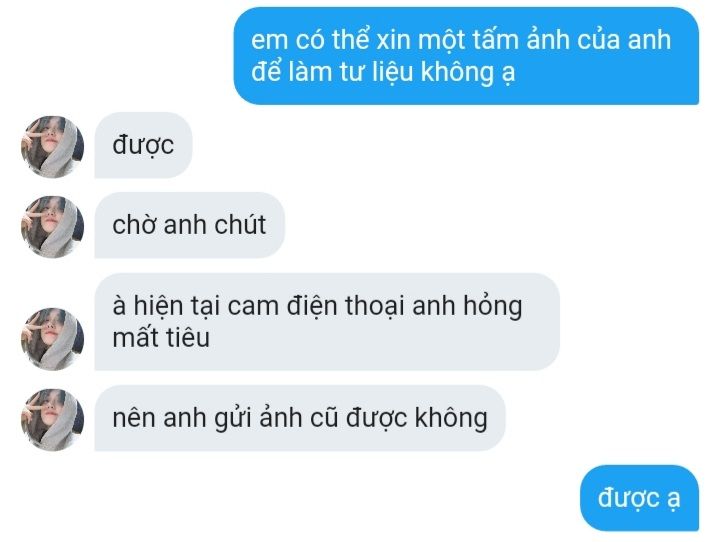Tap the avatar next to "chờ anh chút"
Viewport: 719px width, 542px height.
coord(52,227)
